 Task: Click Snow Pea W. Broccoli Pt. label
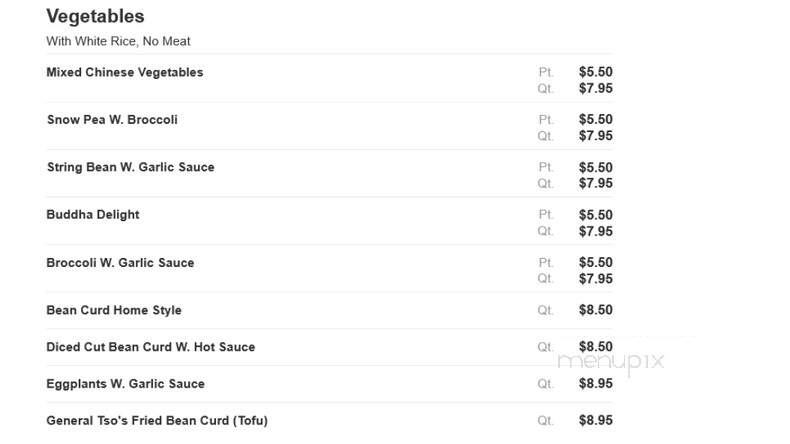[x=546, y=120]
